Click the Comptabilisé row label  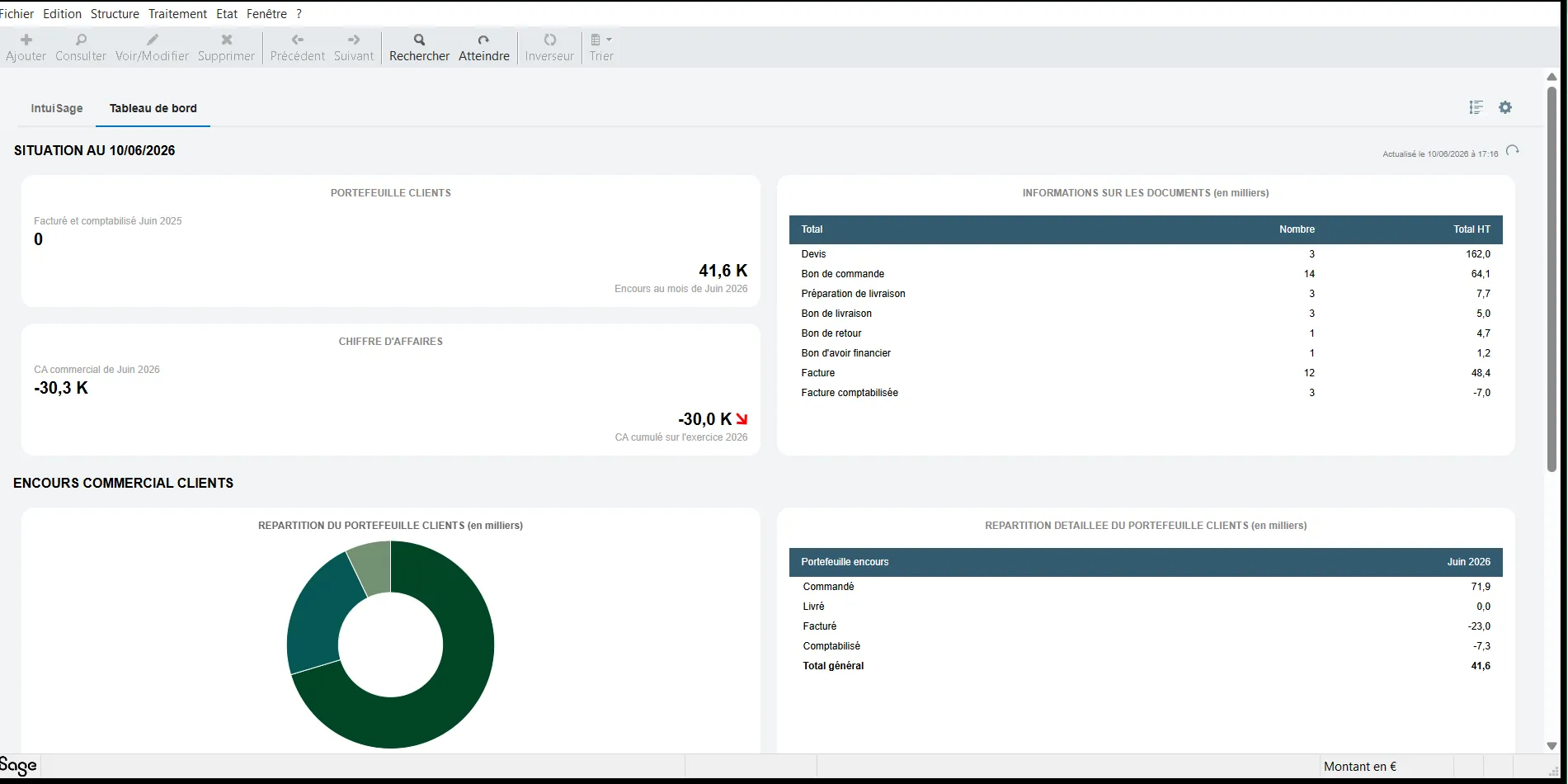pos(831,646)
